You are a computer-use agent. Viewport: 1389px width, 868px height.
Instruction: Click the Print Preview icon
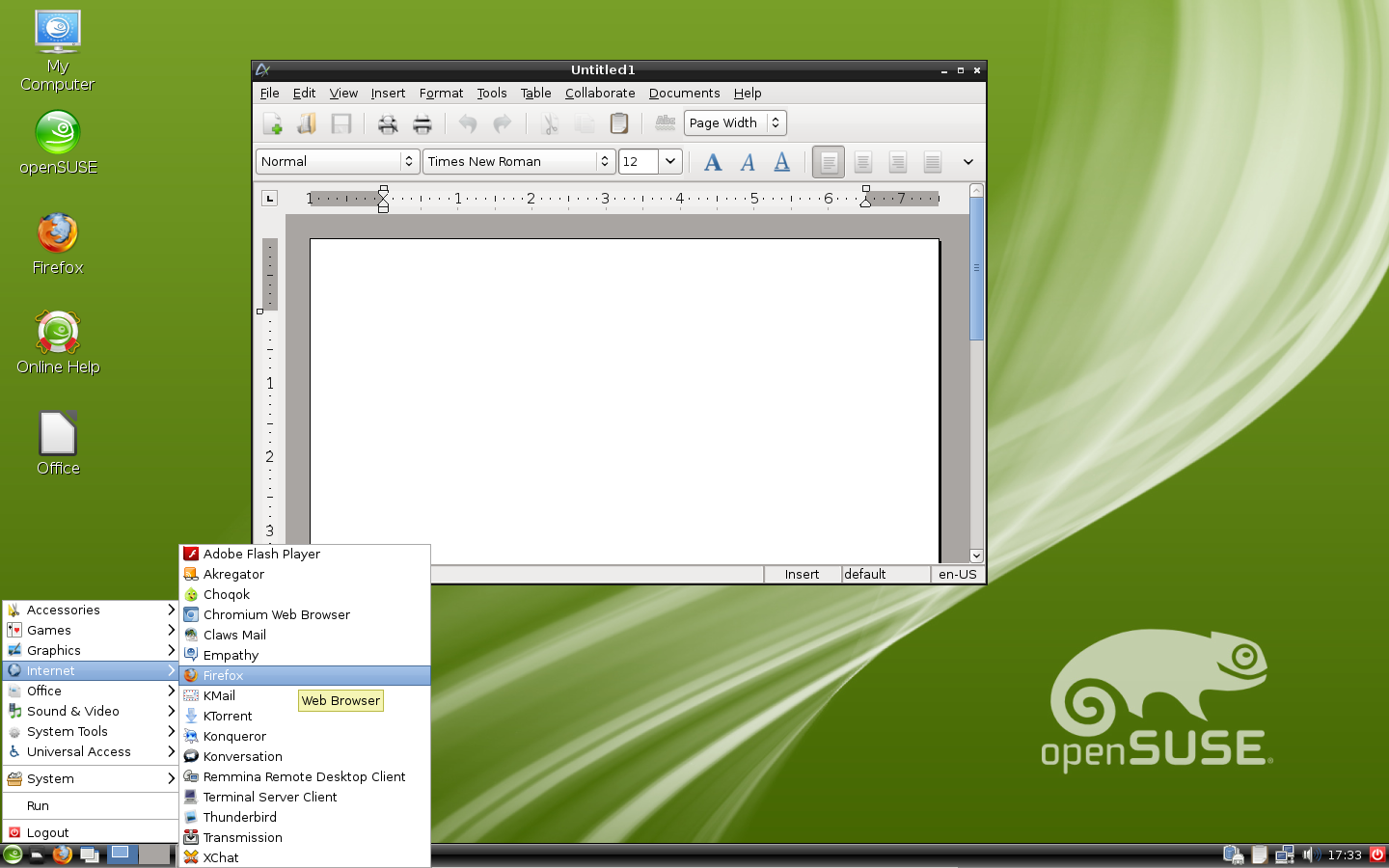click(x=388, y=123)
